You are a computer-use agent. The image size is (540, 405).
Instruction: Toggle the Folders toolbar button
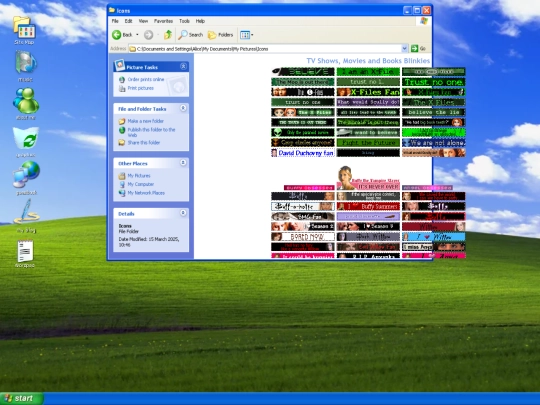coord(221,34)
